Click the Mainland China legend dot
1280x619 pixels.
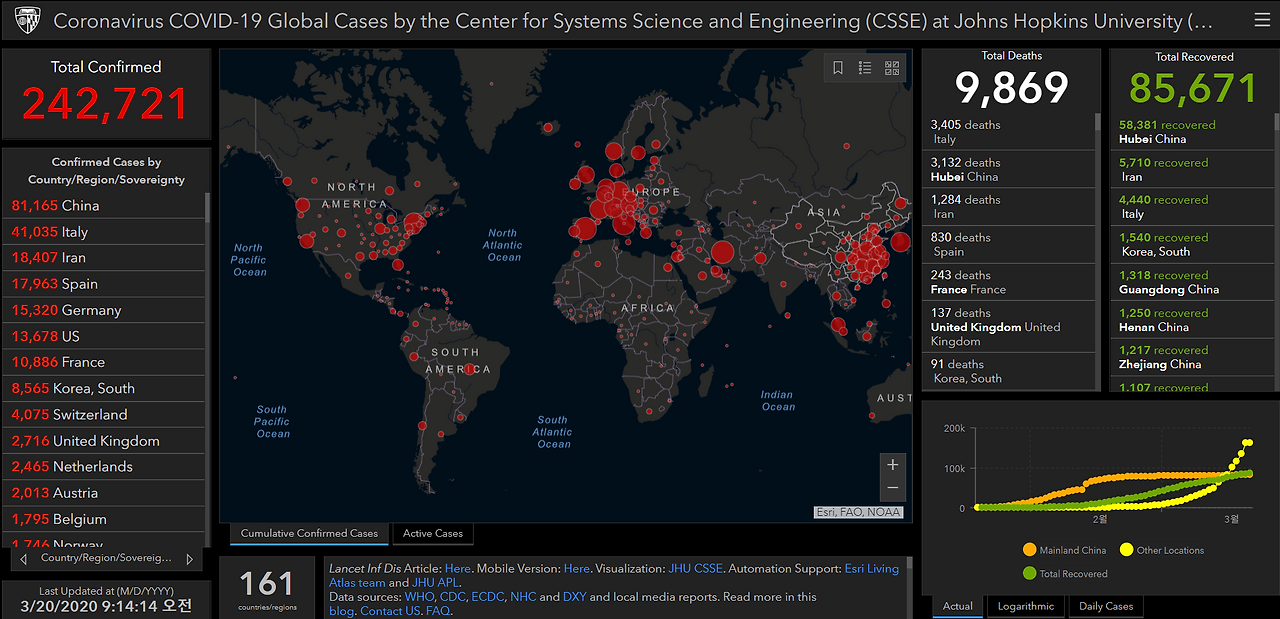(1030, 550)
